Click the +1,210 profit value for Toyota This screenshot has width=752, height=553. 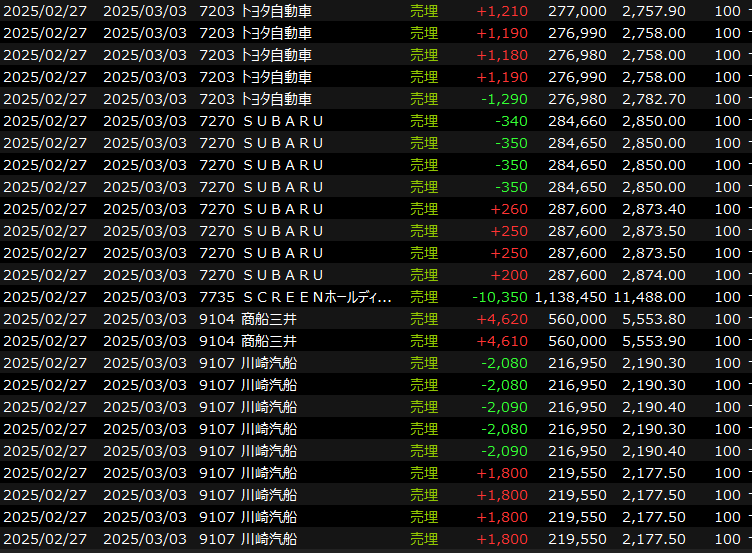pyautogui.click(x=502, y=11)
